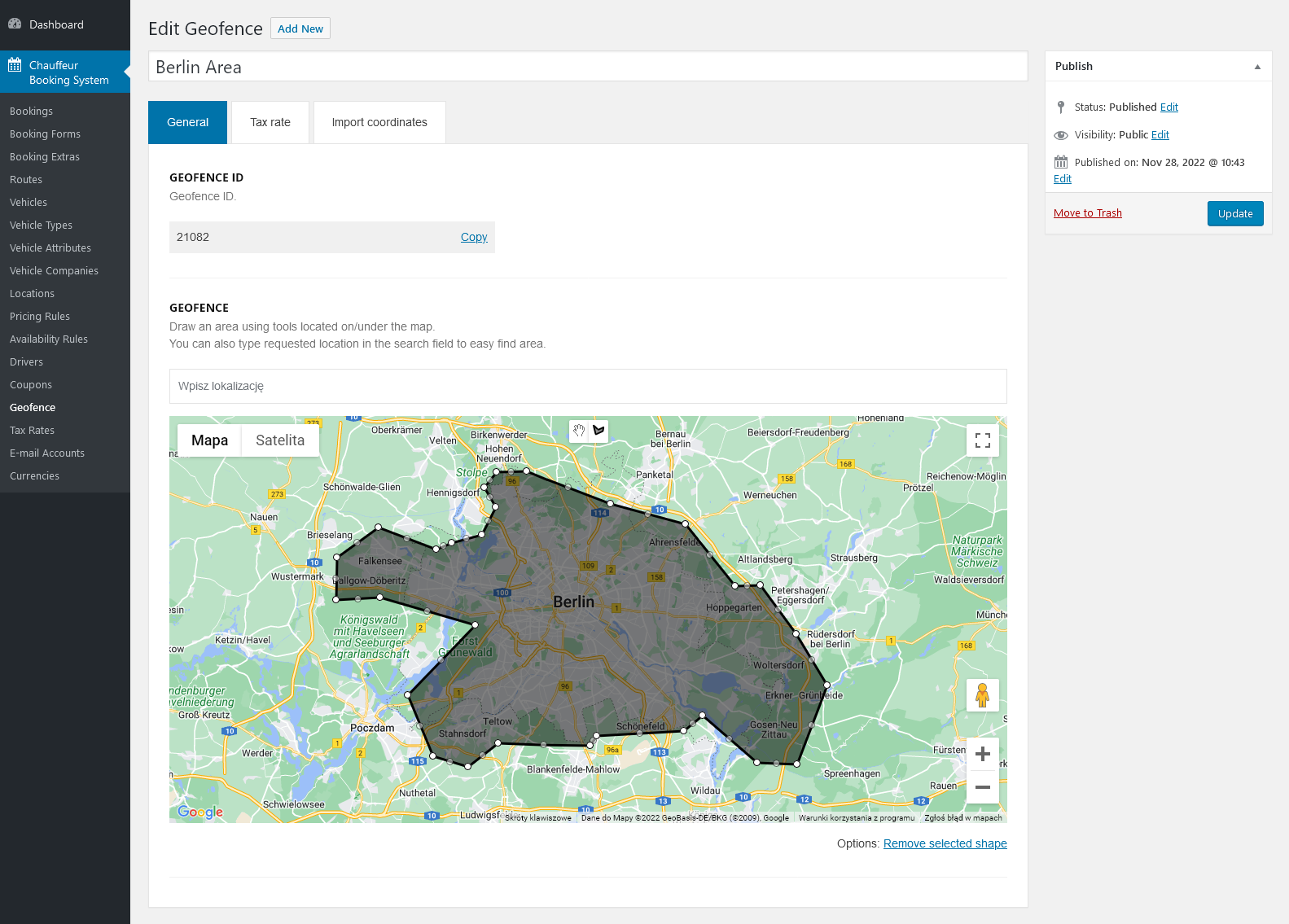This screenshot has height=924, width=1289.
Task: Click Remove selected shape link
Action: [x=945, y=843]
